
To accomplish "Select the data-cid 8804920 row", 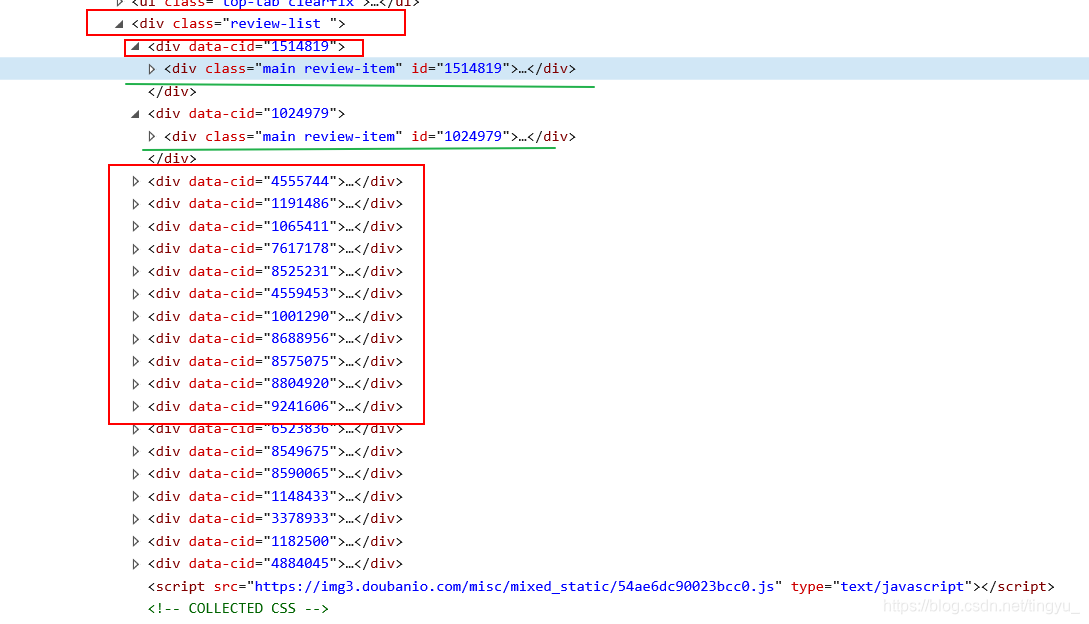I will [x=275, y=384].
